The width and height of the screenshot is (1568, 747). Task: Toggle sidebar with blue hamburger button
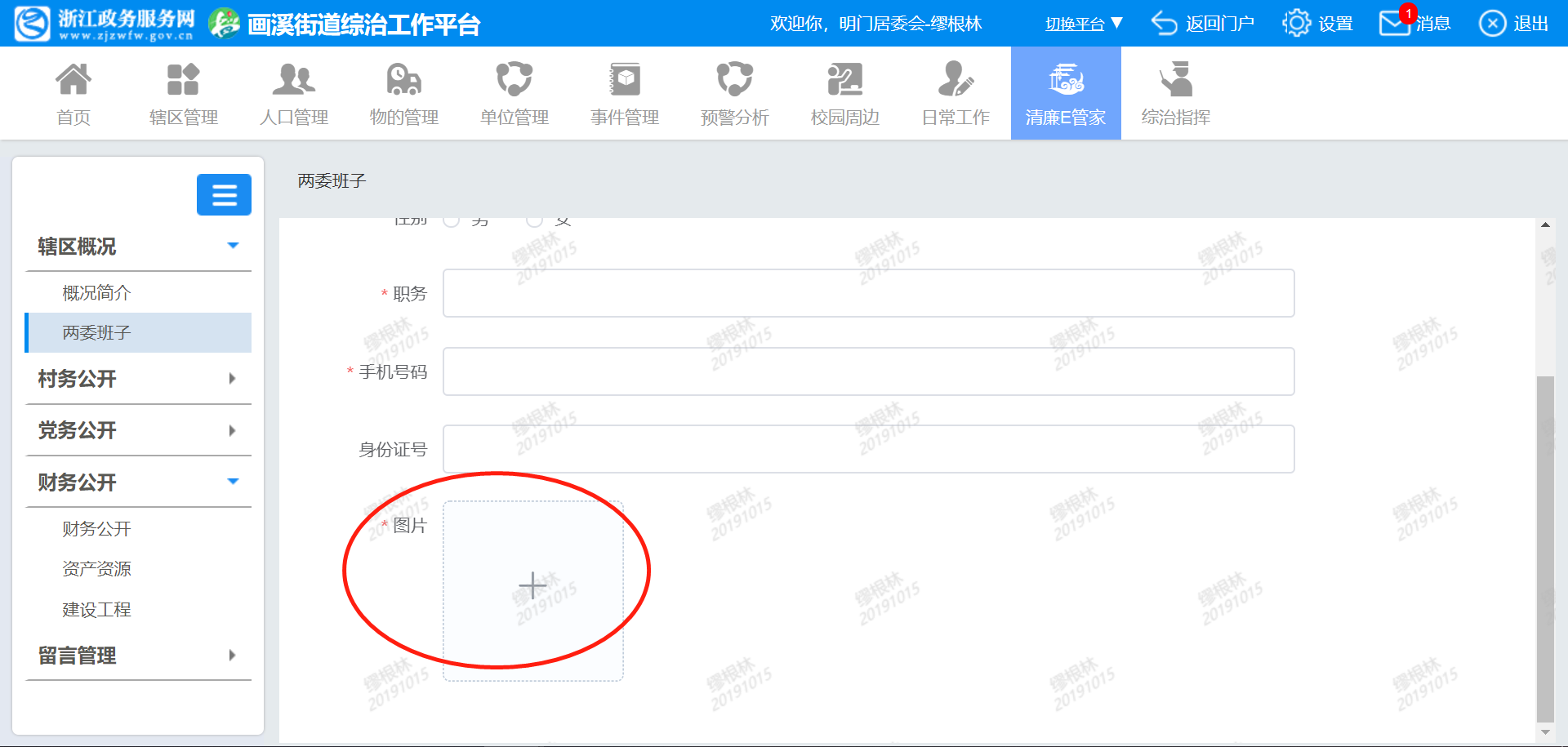(x=224, y=195)
